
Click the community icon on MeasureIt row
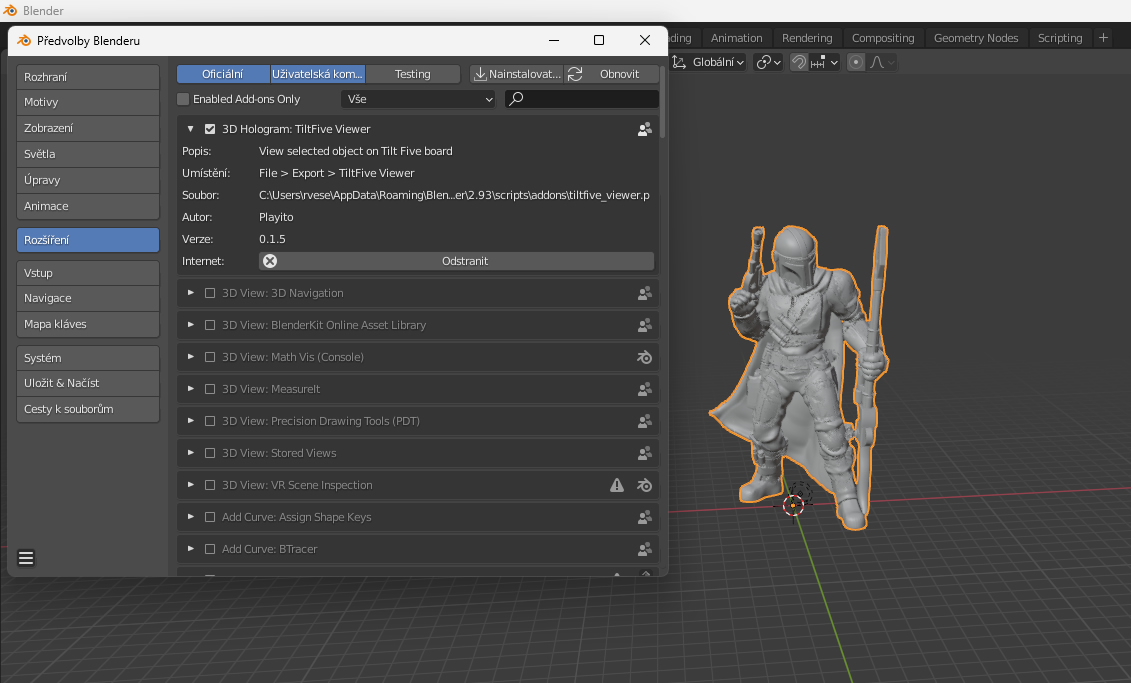coord(644,389)
